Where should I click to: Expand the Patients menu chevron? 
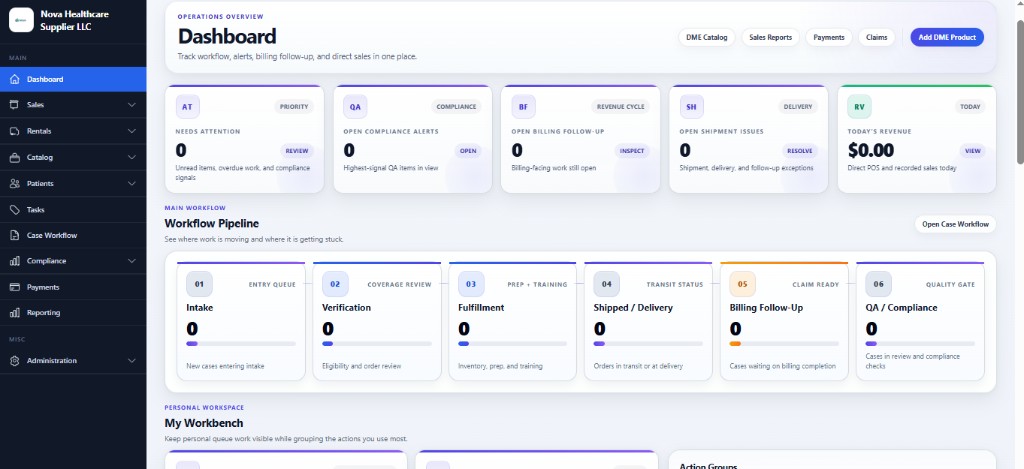click(132, 184)
